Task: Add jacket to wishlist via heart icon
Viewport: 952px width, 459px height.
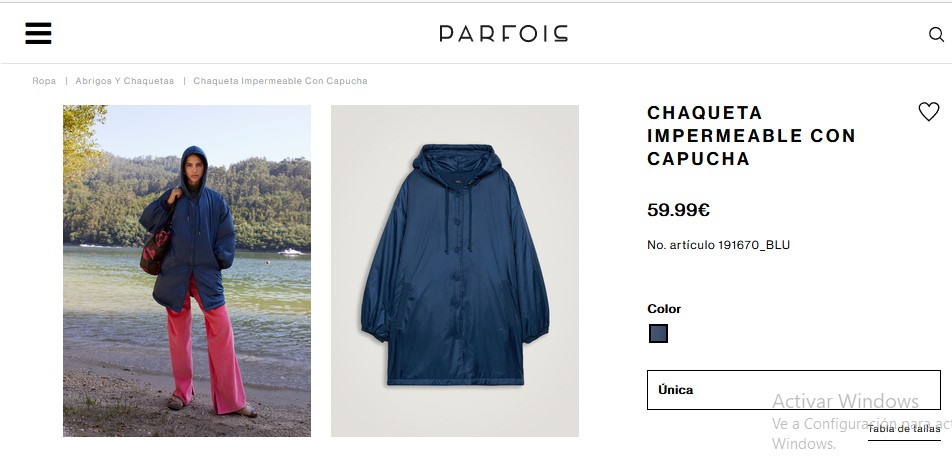Action: (928, 112)
